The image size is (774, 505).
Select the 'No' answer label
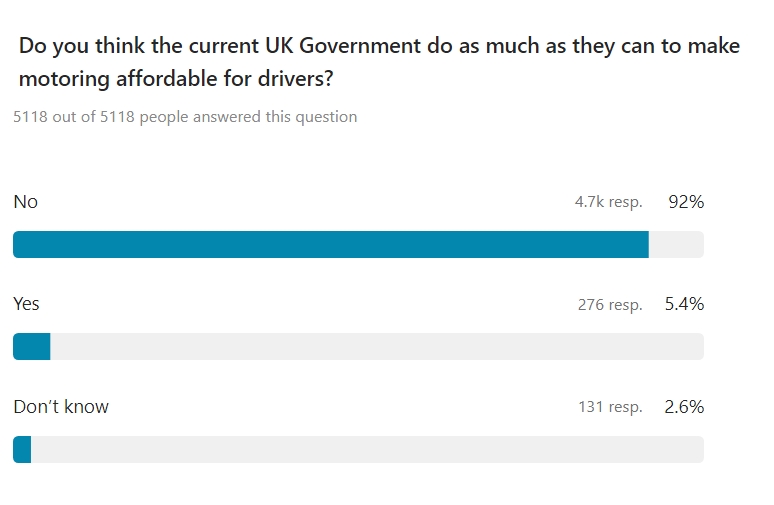click(x=26, y=202)
